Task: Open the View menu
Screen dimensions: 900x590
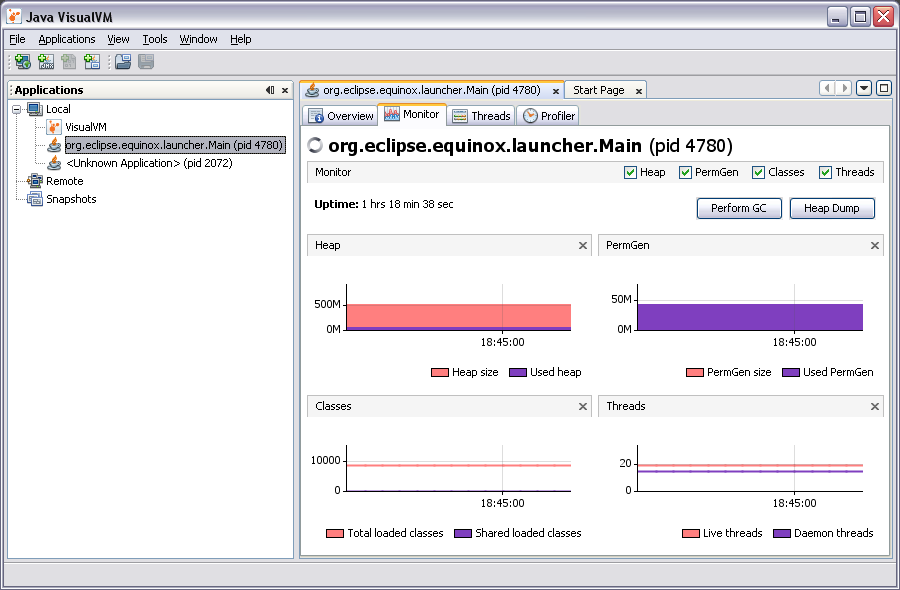Action: 118,39
